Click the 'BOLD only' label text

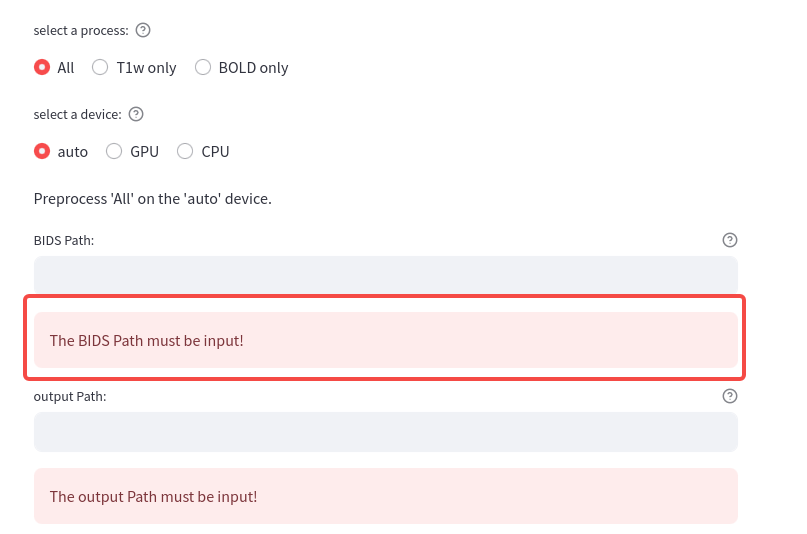tap(253, 68)
